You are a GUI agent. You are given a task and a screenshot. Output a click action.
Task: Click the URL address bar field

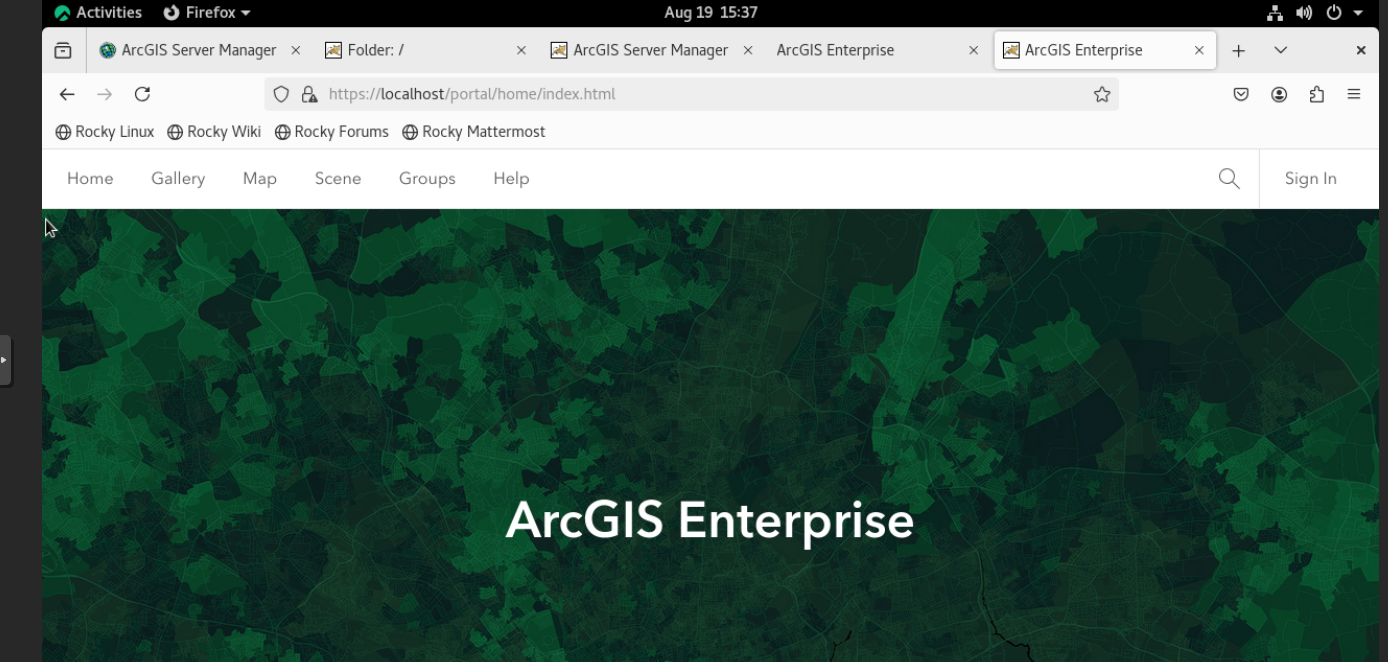(x=690, y=94)
